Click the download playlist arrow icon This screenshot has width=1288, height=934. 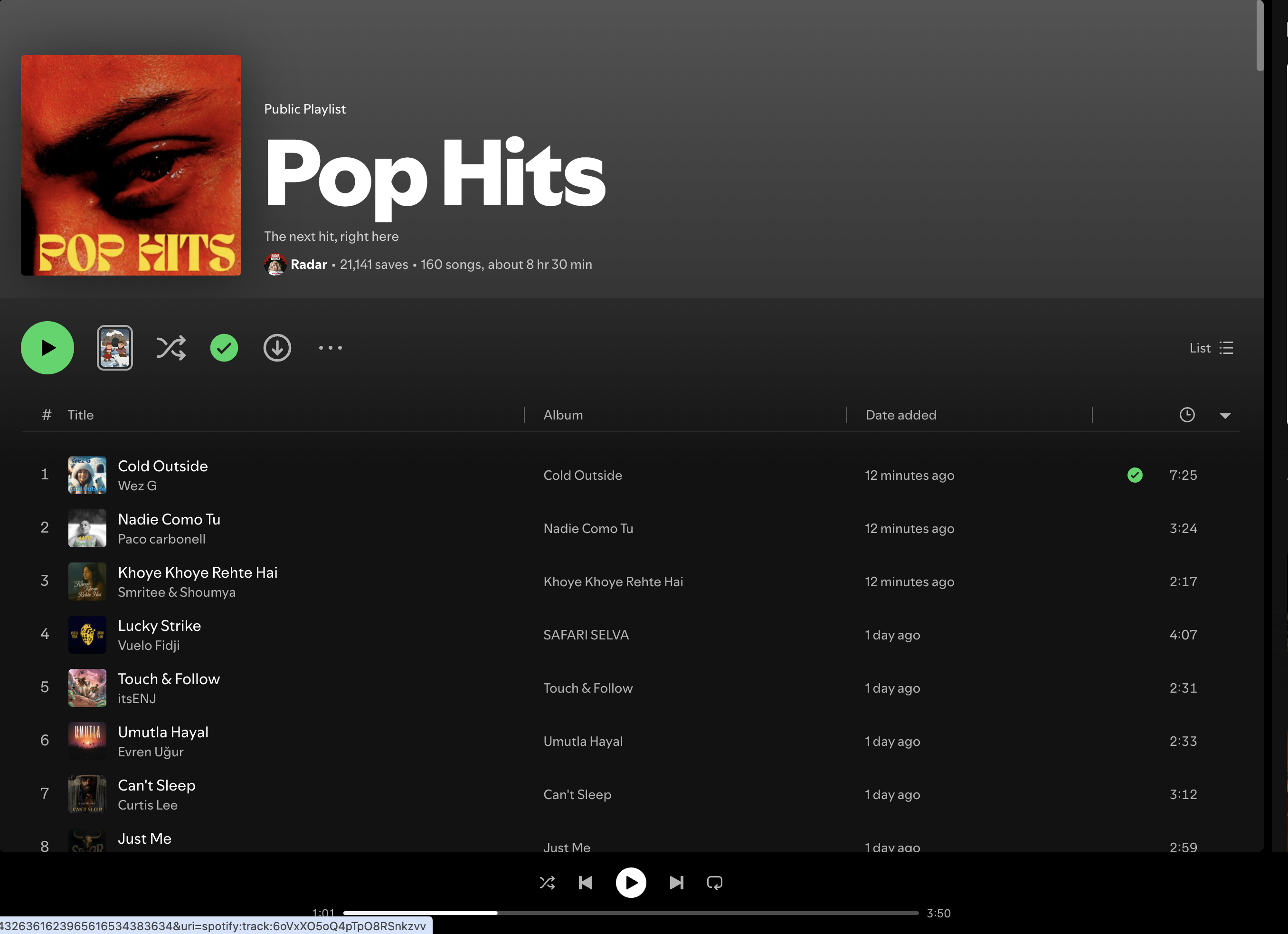click(277, 348)
